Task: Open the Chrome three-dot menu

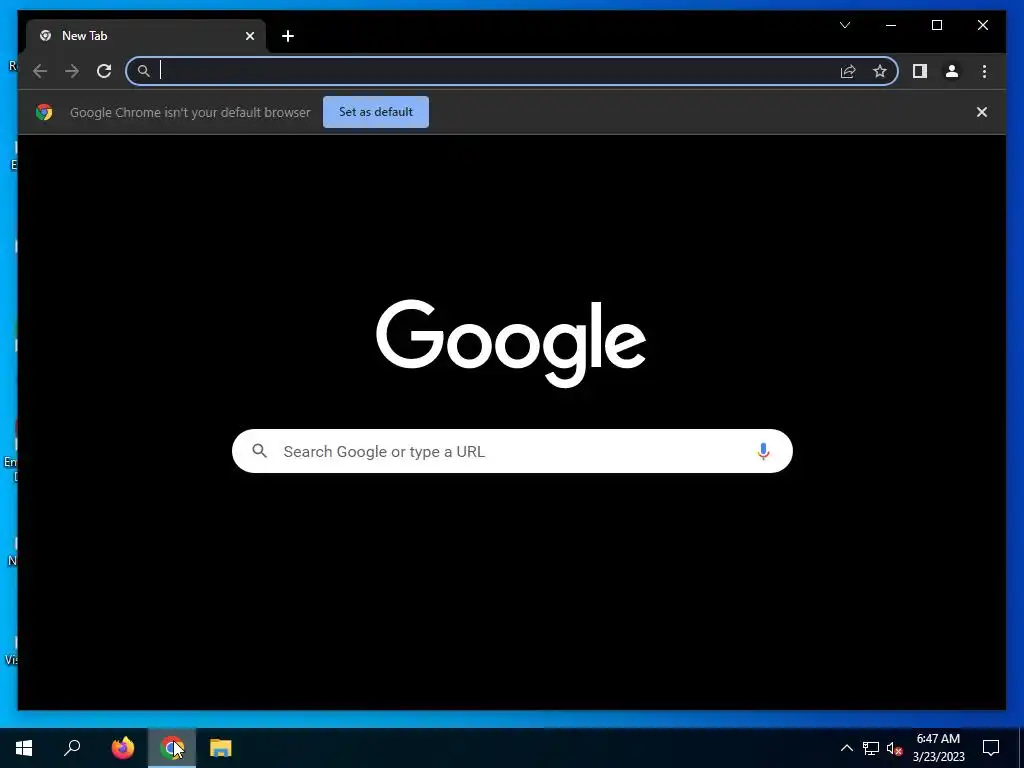Action: (x=984, y=71)
